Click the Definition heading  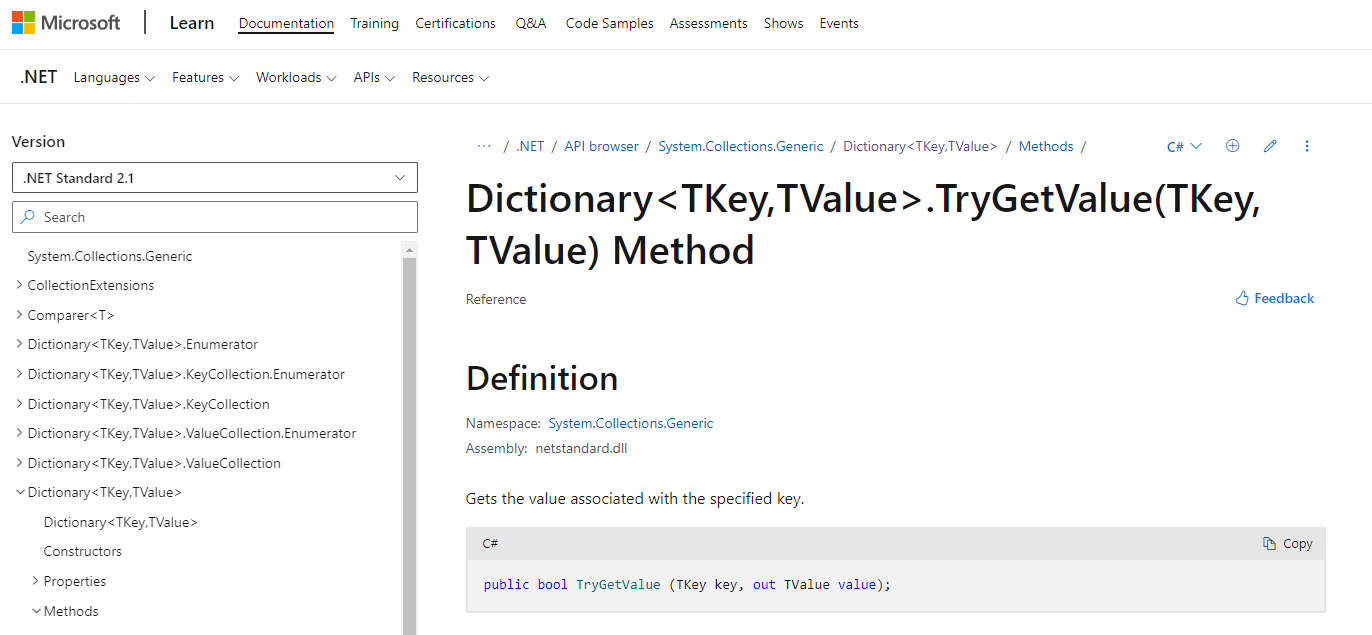tap(542, 378)
